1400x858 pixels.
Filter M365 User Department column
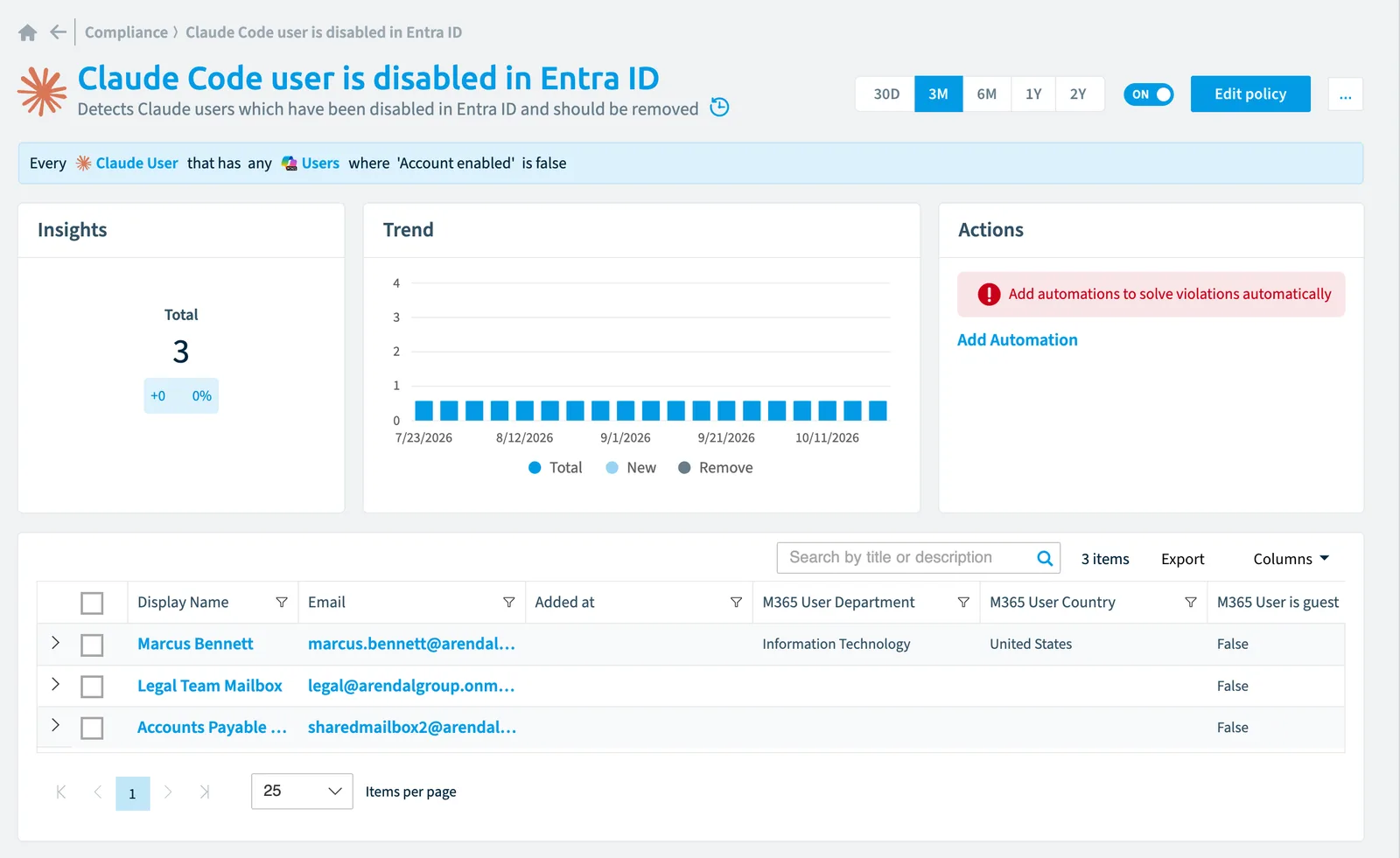(963, 603)
